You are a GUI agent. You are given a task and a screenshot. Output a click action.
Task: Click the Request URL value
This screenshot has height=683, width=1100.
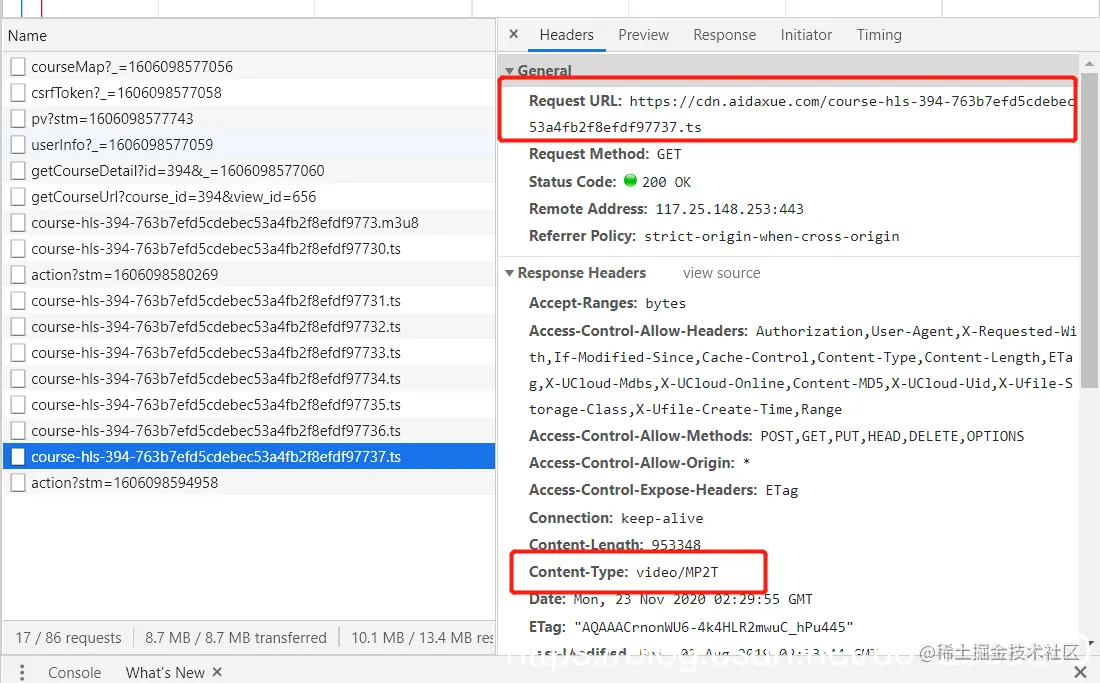click(802, 114)
